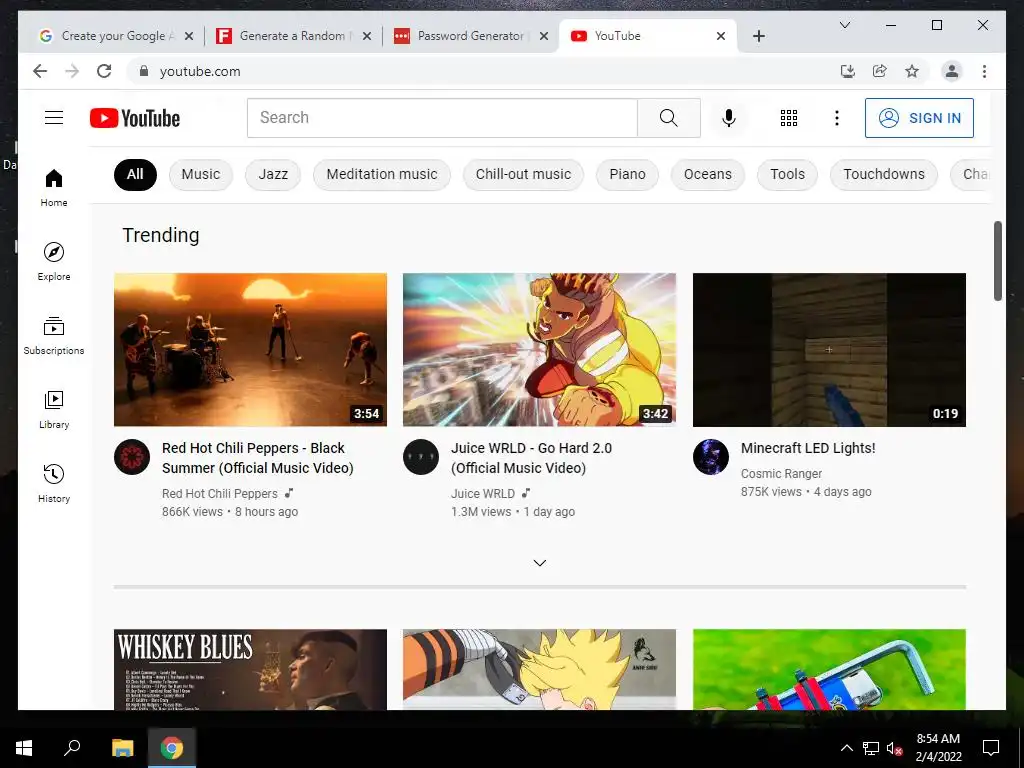View site information lock icon

pos(144,71)
